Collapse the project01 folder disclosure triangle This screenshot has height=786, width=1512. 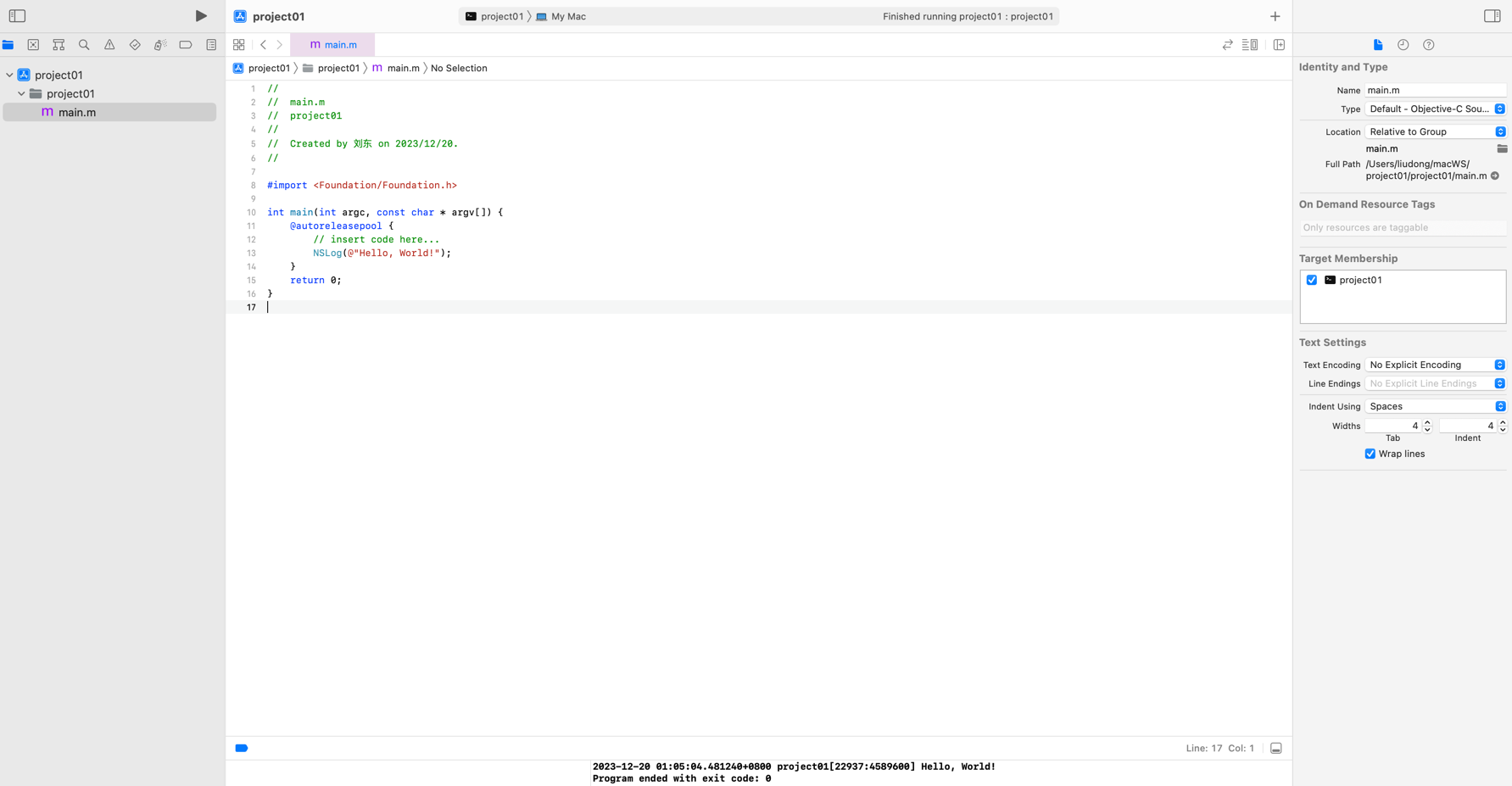(x=21, y=94)
